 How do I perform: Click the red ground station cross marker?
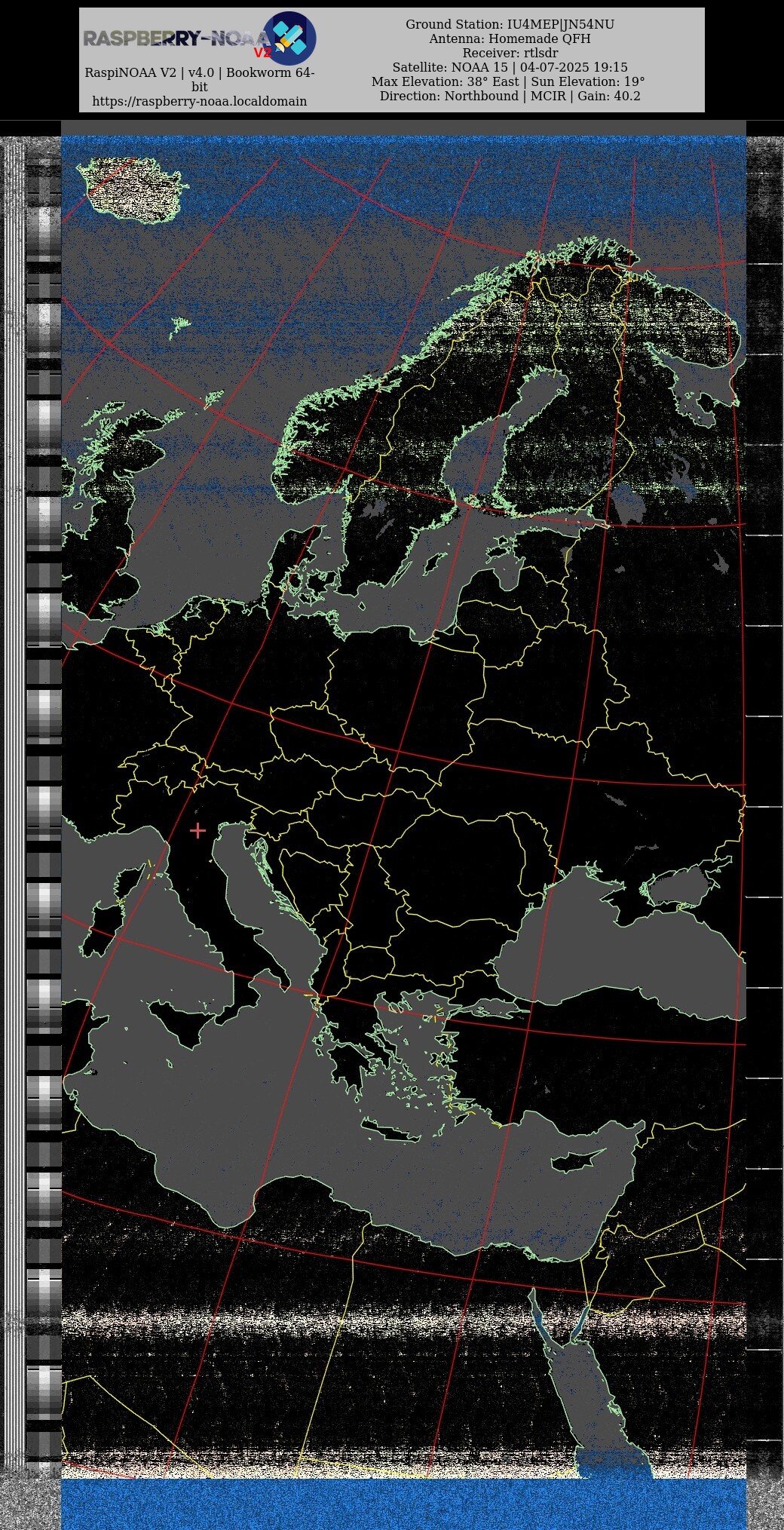coord(198,830)
